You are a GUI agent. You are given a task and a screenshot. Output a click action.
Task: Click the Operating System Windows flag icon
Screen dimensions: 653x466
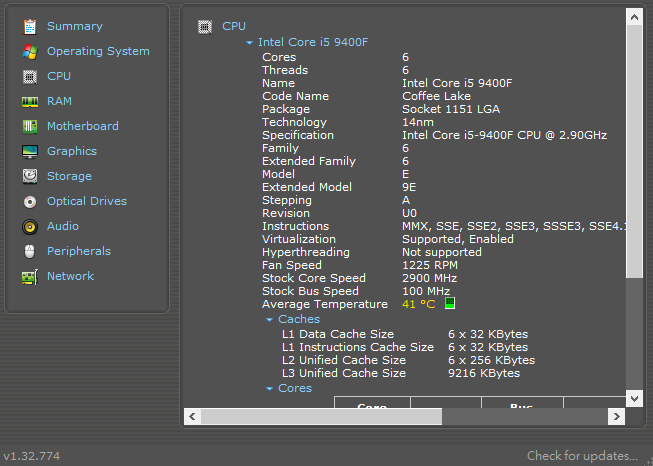click(x=30, y=52)
